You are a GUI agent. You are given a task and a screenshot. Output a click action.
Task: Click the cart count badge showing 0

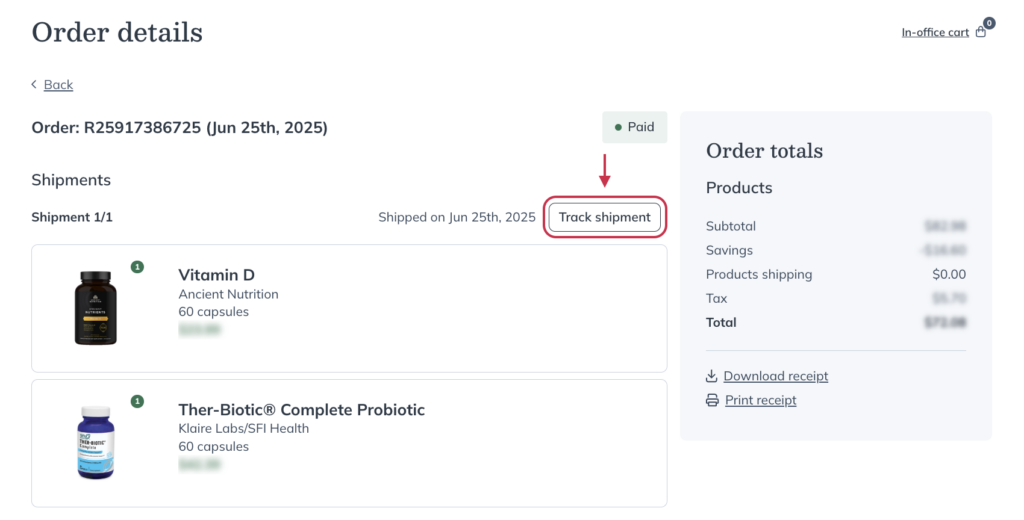[989, 23]
